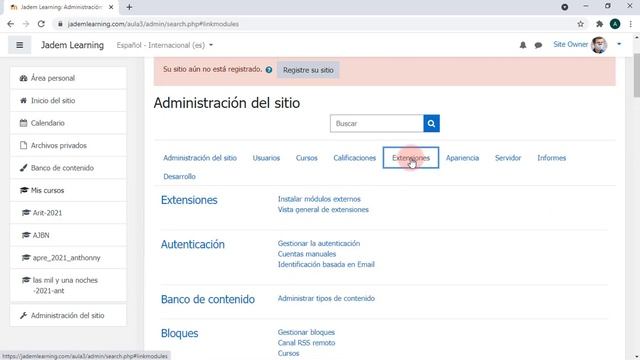Open the AJBN course
640x360 pixels.
pos(68,235)
